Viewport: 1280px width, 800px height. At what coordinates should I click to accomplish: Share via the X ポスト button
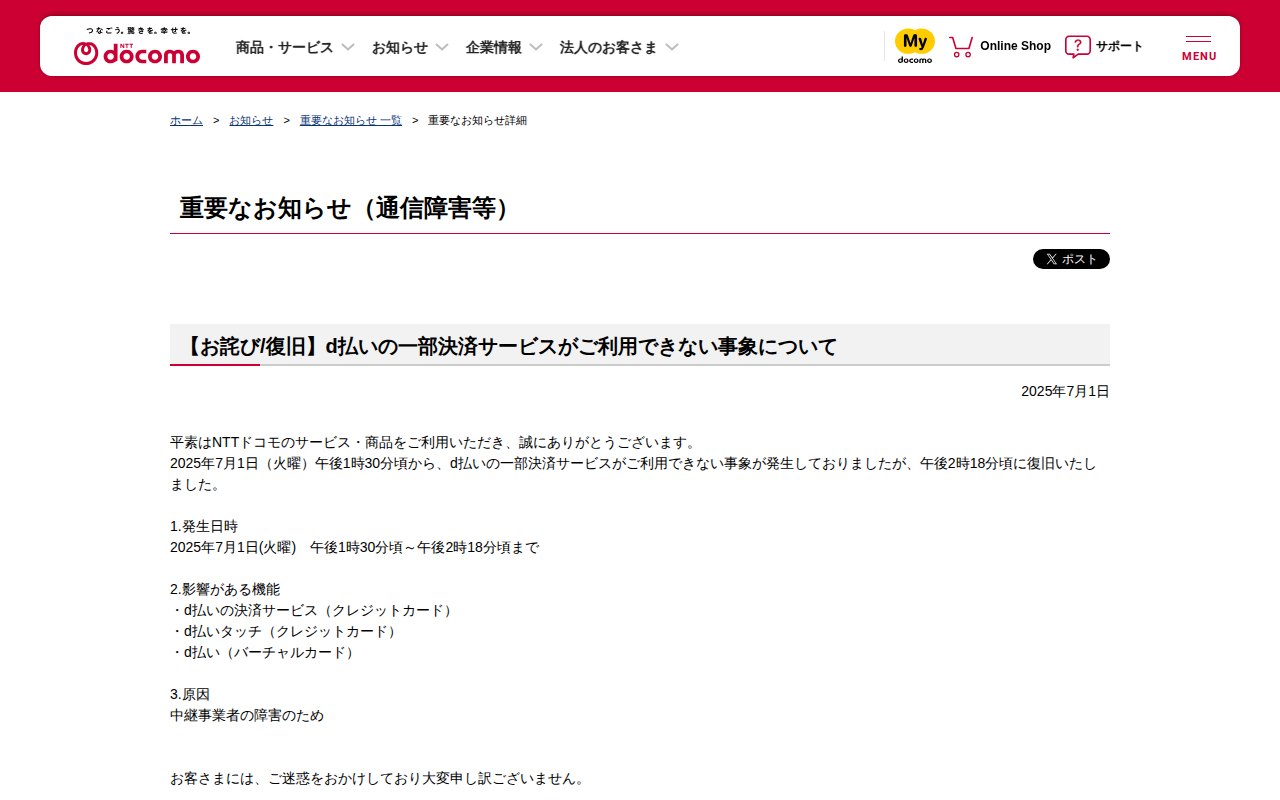(1071, 259)
